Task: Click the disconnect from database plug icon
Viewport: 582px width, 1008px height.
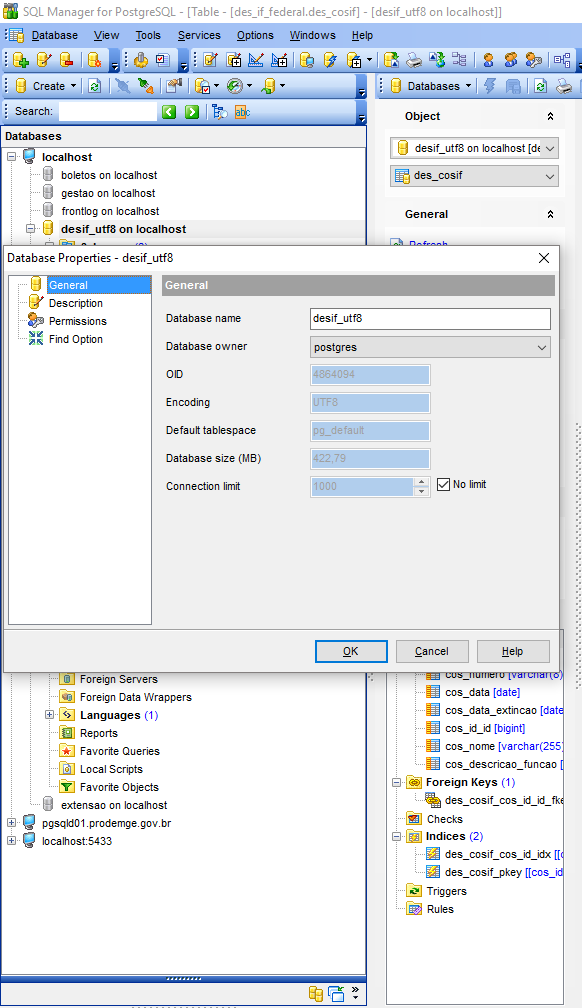Action: pyautogui.click(x=122, y=86)
